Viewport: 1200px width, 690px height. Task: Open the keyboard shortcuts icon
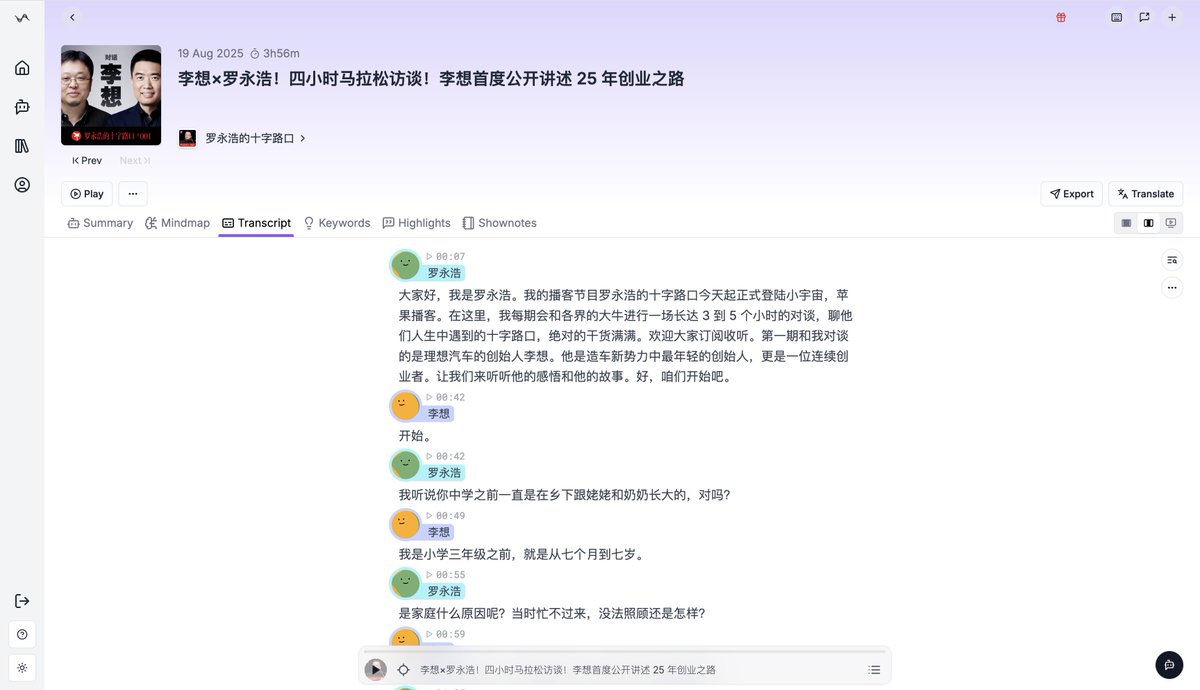(1117, 17)
